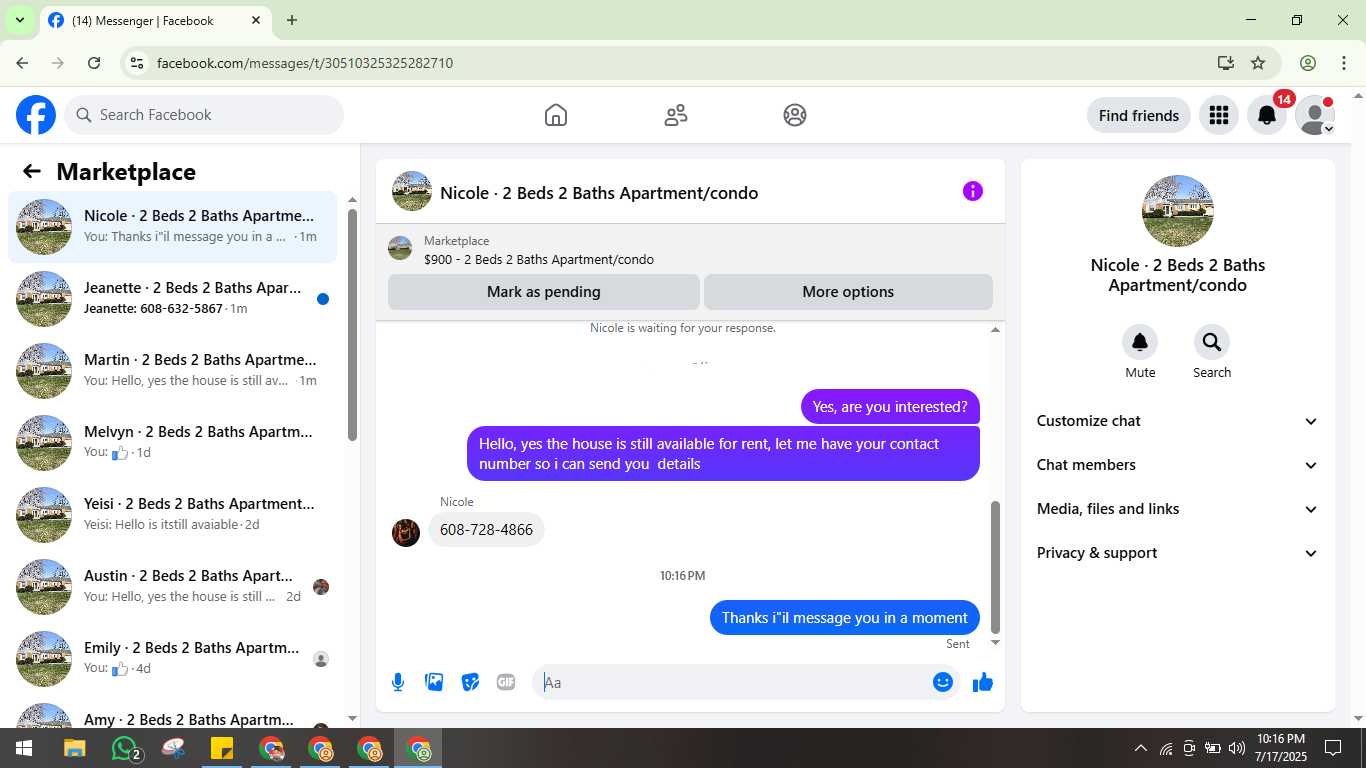
Task: Reload the page in the browser
Action: click(94, 63)
